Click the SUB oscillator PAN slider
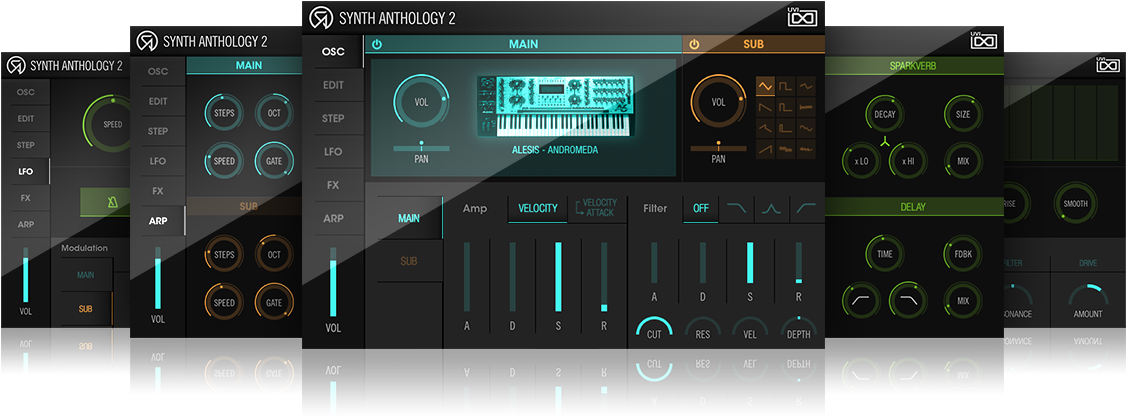 [718, 147]
